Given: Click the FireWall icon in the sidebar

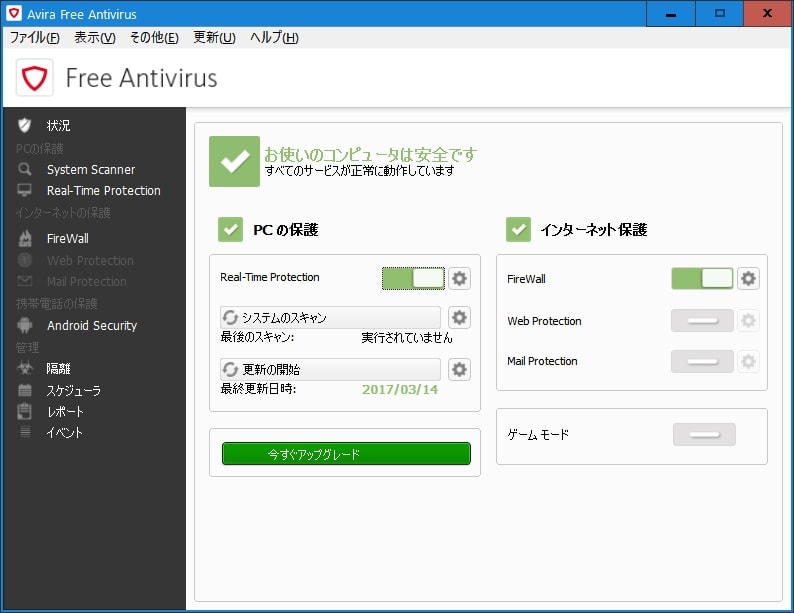Looking at the screenshot, I should point(25,239).
